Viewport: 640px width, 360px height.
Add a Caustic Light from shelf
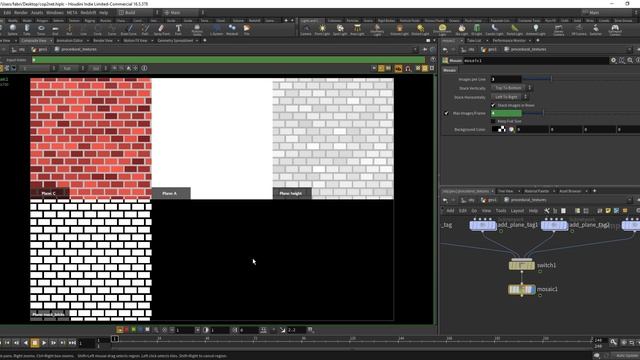[494, 29]
